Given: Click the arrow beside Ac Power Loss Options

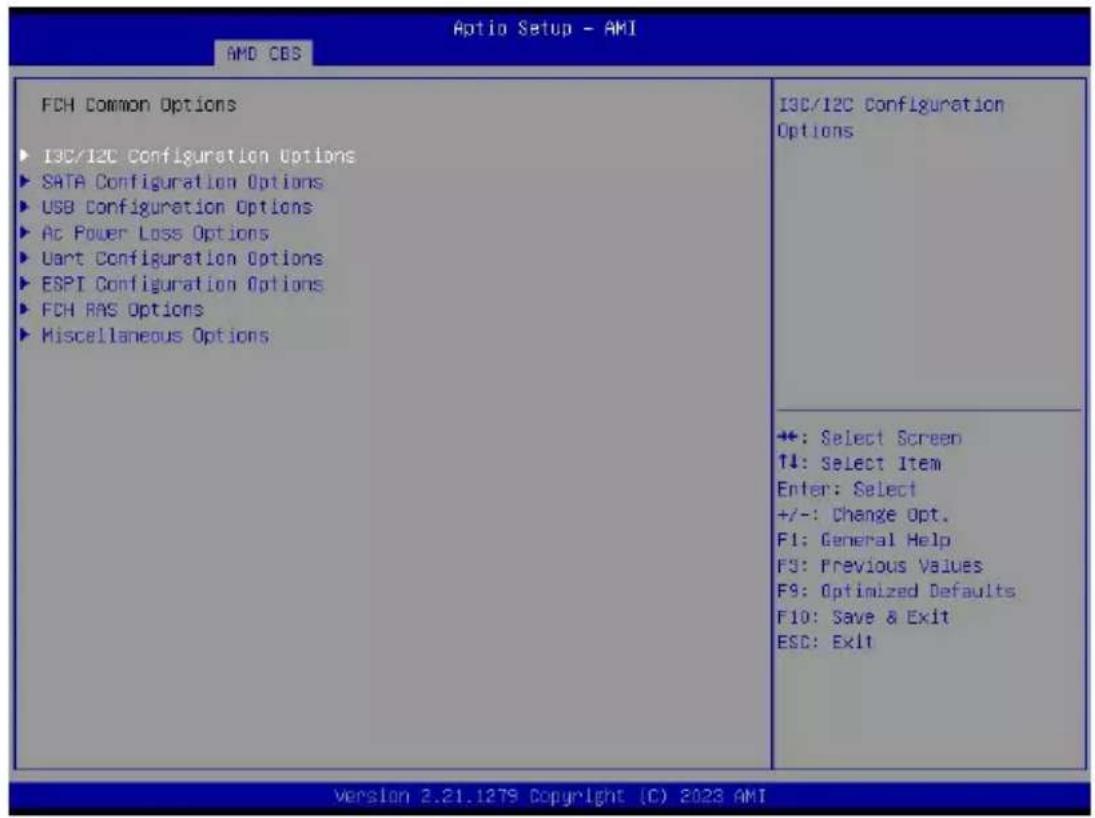Looking at the screenshot, I should click(25, 232).
